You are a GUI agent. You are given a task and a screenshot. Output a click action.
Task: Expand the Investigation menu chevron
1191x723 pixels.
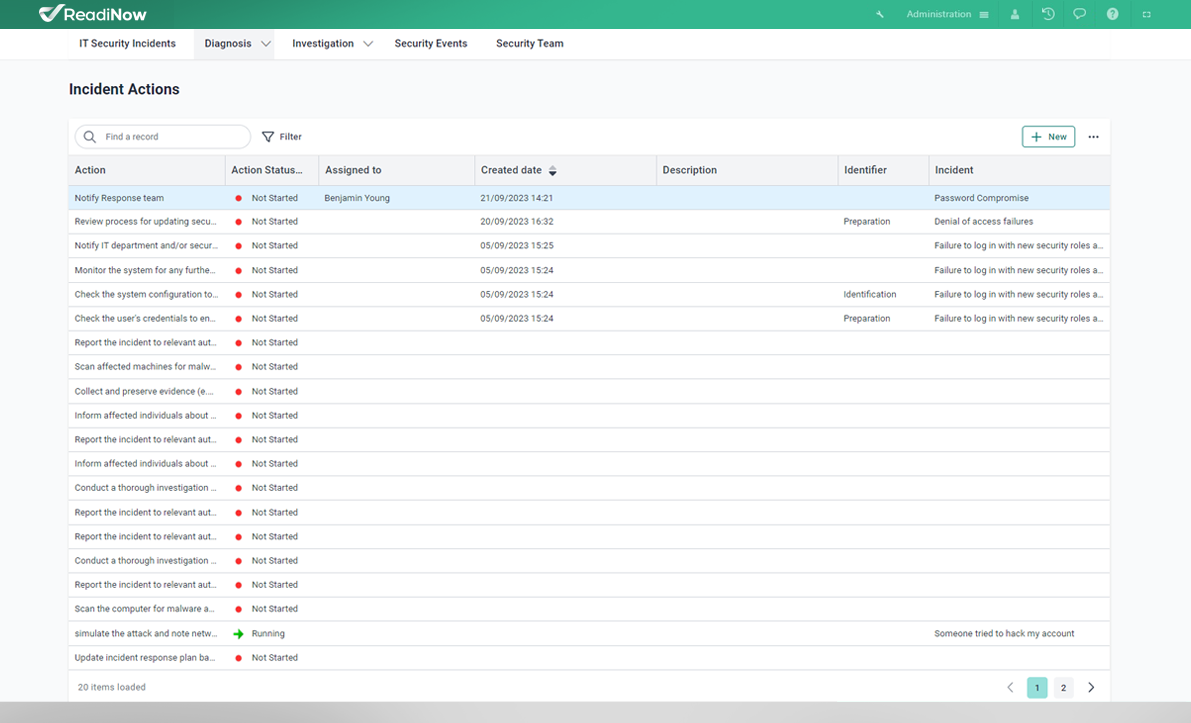(x=368, y=44)
